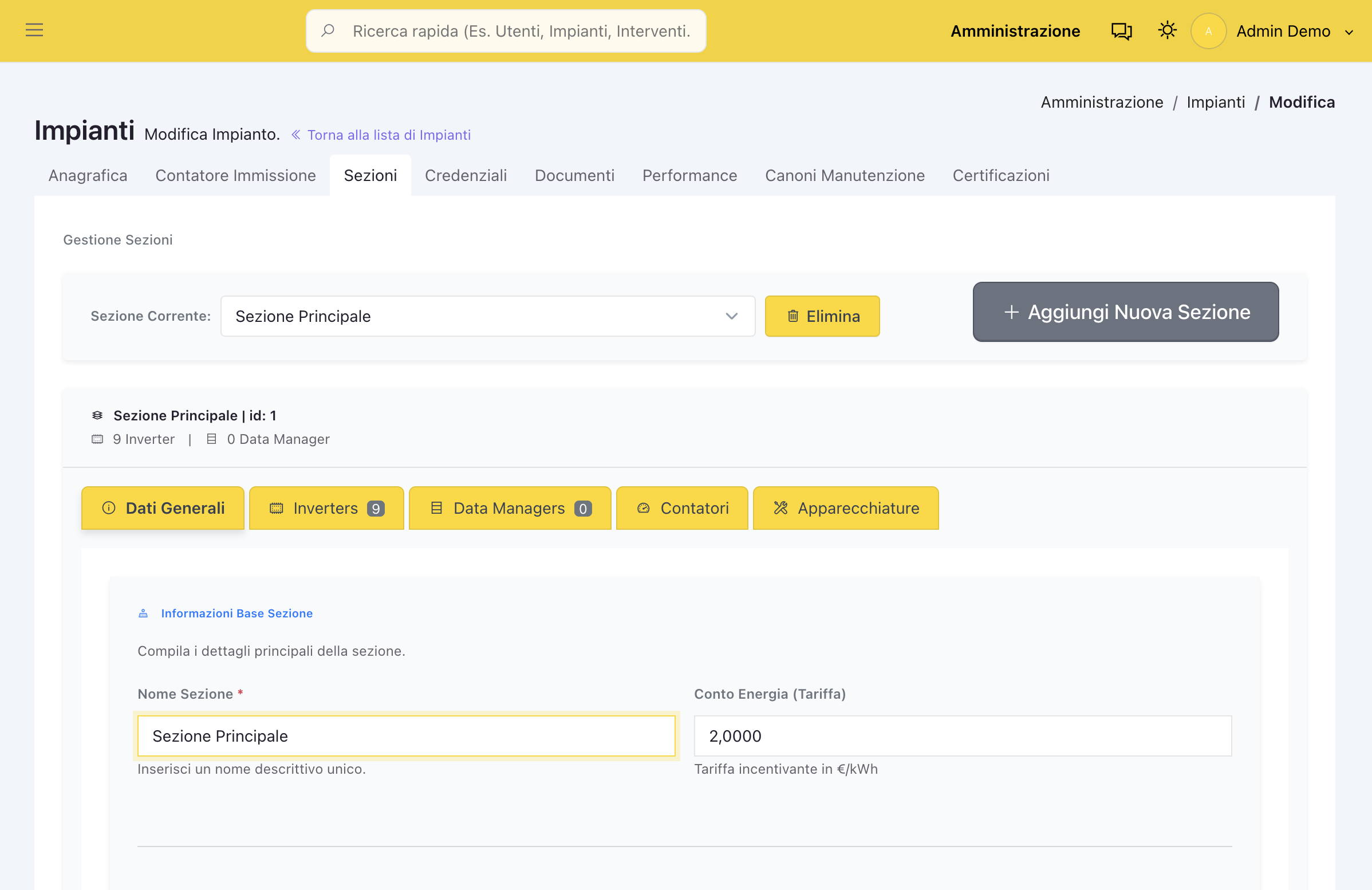
Task: Switch to the Anagrafica tab
Action: (88, 175)
